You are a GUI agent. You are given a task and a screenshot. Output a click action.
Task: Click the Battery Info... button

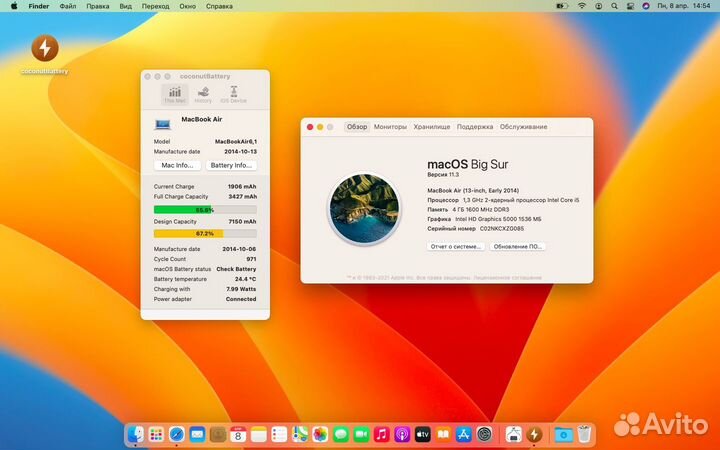231,165
